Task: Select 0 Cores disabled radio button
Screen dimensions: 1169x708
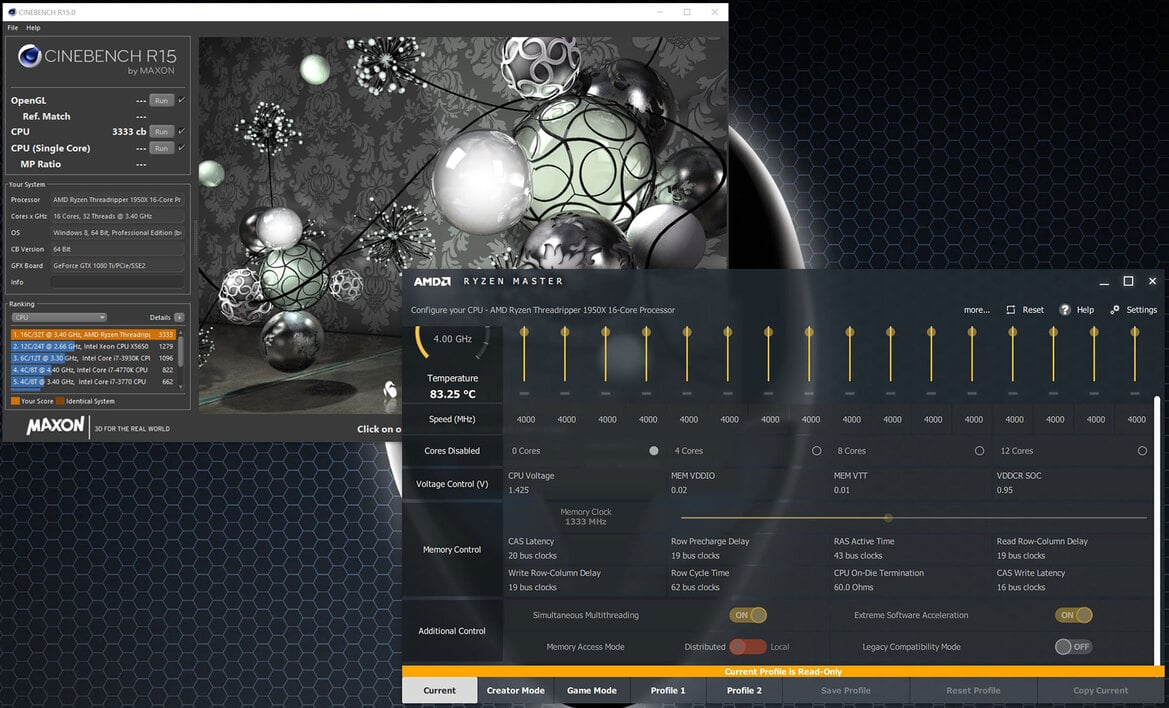Action: click(x=654, y=451)
